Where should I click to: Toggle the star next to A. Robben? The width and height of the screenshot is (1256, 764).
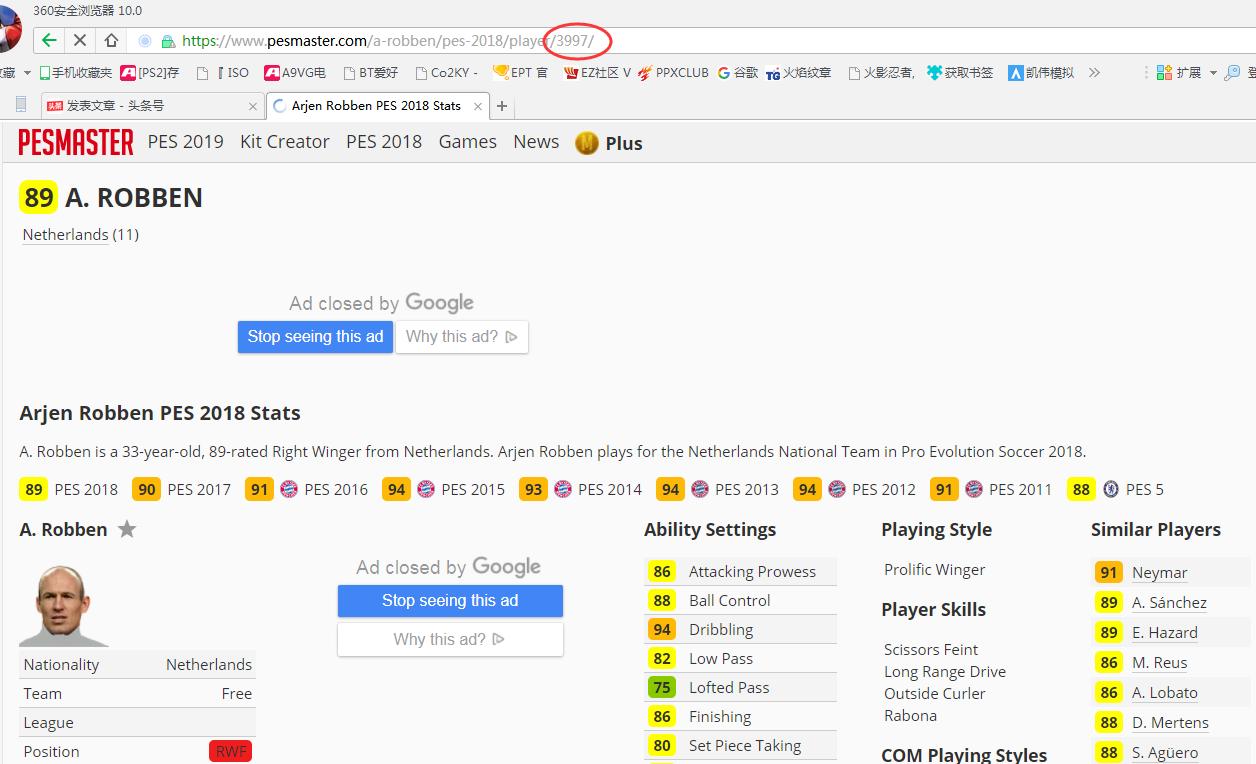[x=127, y=529]
